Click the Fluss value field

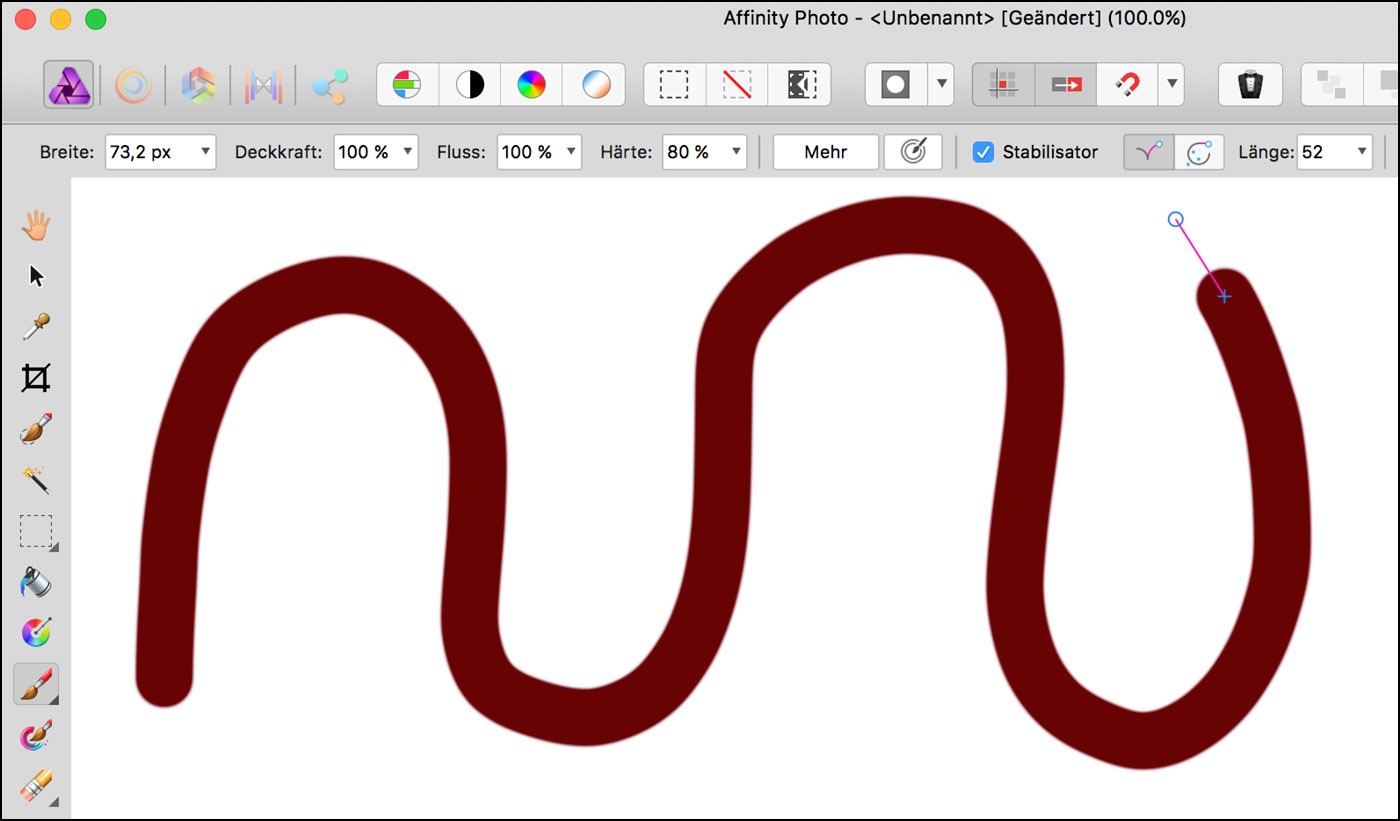(x=527, y=152)
